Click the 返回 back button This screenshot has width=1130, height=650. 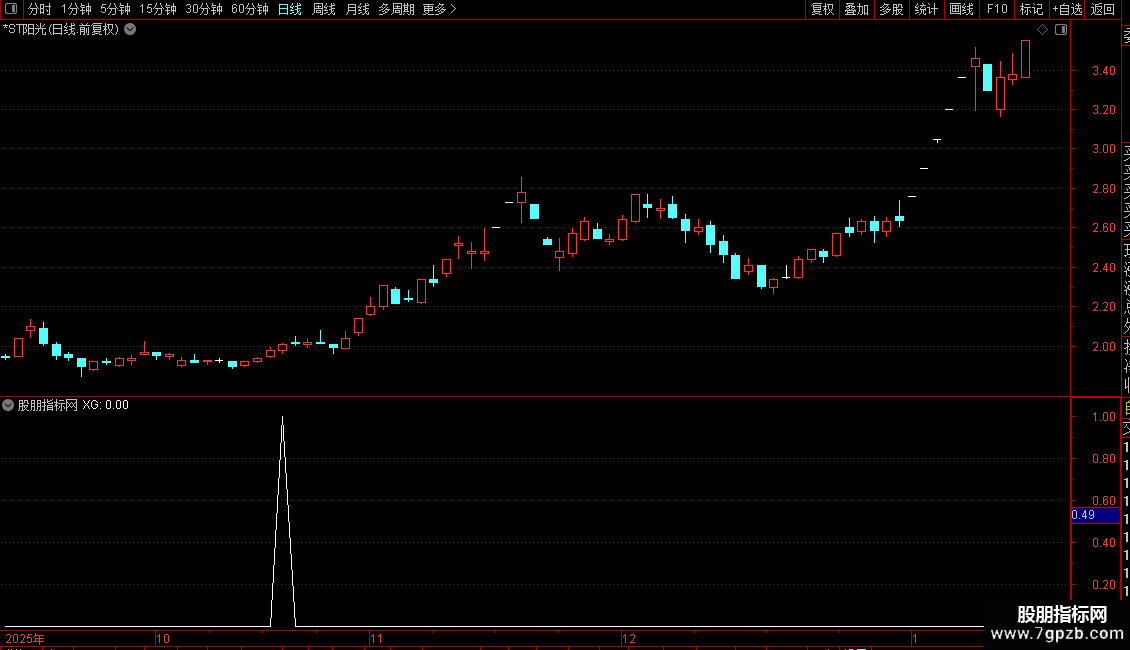(x=1103, y=9)
